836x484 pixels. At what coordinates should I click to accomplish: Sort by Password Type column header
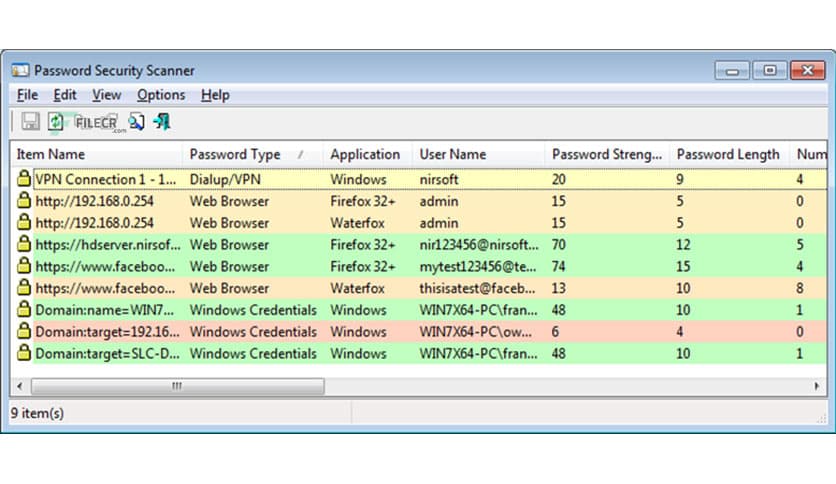[x=253, y=155]
